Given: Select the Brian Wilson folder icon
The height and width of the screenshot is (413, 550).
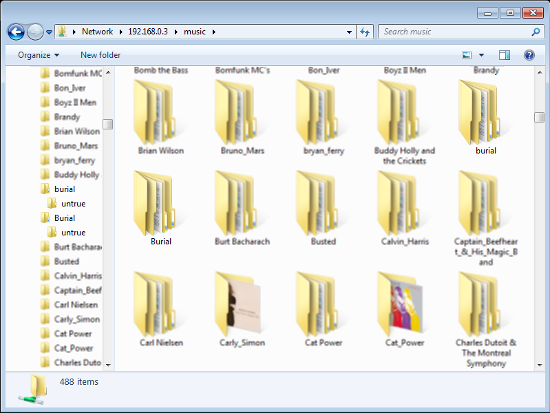Looking at the screenshot, I should pos(154,112).
